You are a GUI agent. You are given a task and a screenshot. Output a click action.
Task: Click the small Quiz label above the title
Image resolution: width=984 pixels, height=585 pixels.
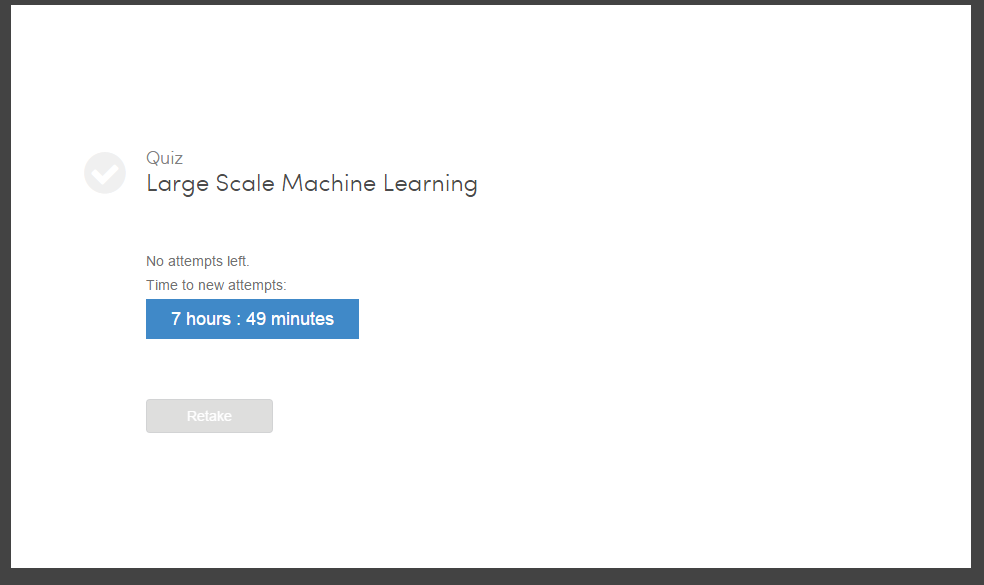pos(164,158)
